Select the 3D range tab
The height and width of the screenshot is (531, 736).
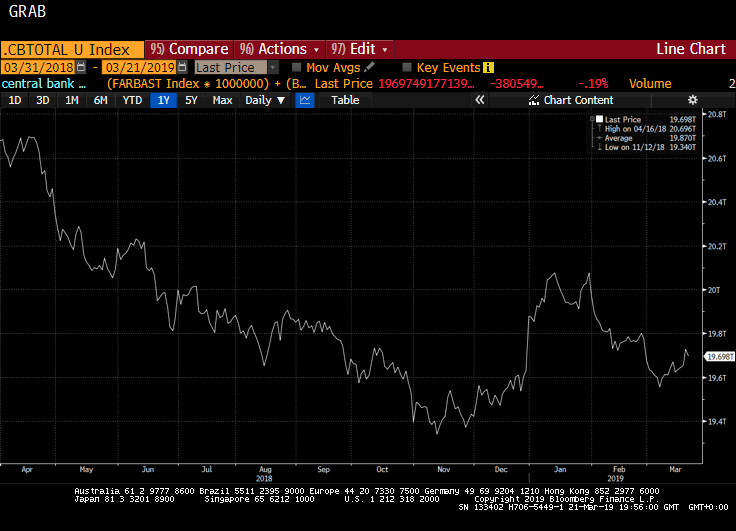click(43, 100)
